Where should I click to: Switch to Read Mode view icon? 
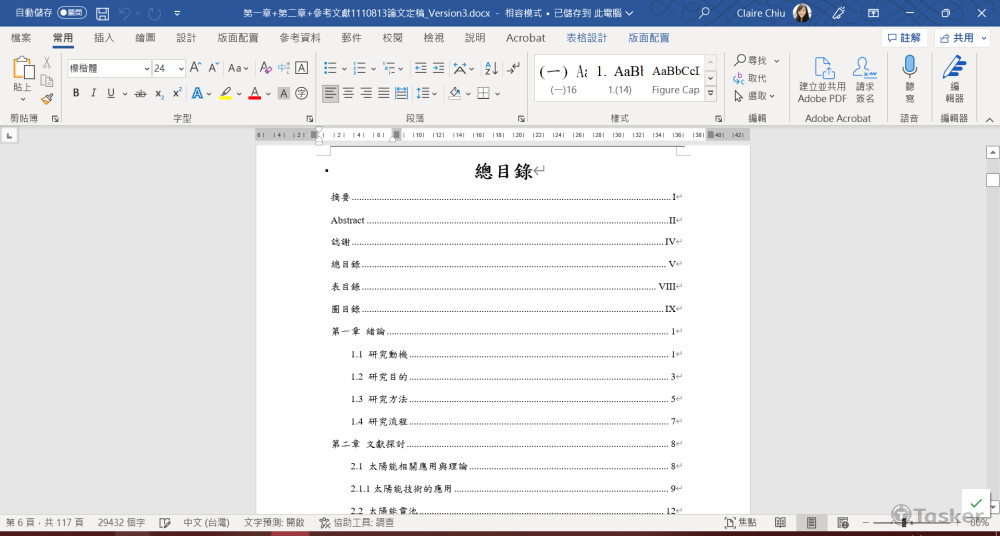tap(780, 523)
